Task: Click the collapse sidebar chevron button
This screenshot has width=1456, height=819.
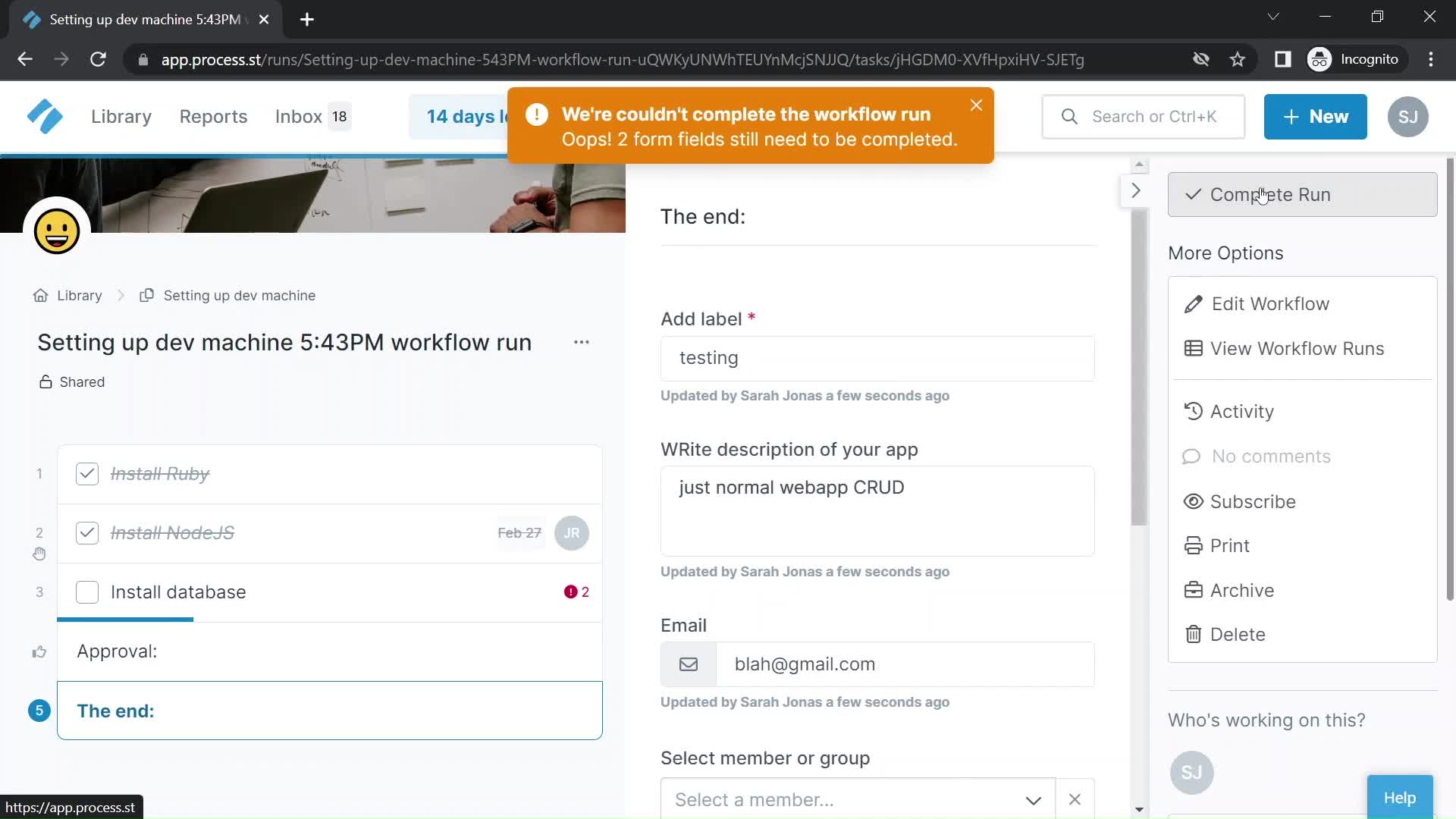Action: tap(1135, 190)
